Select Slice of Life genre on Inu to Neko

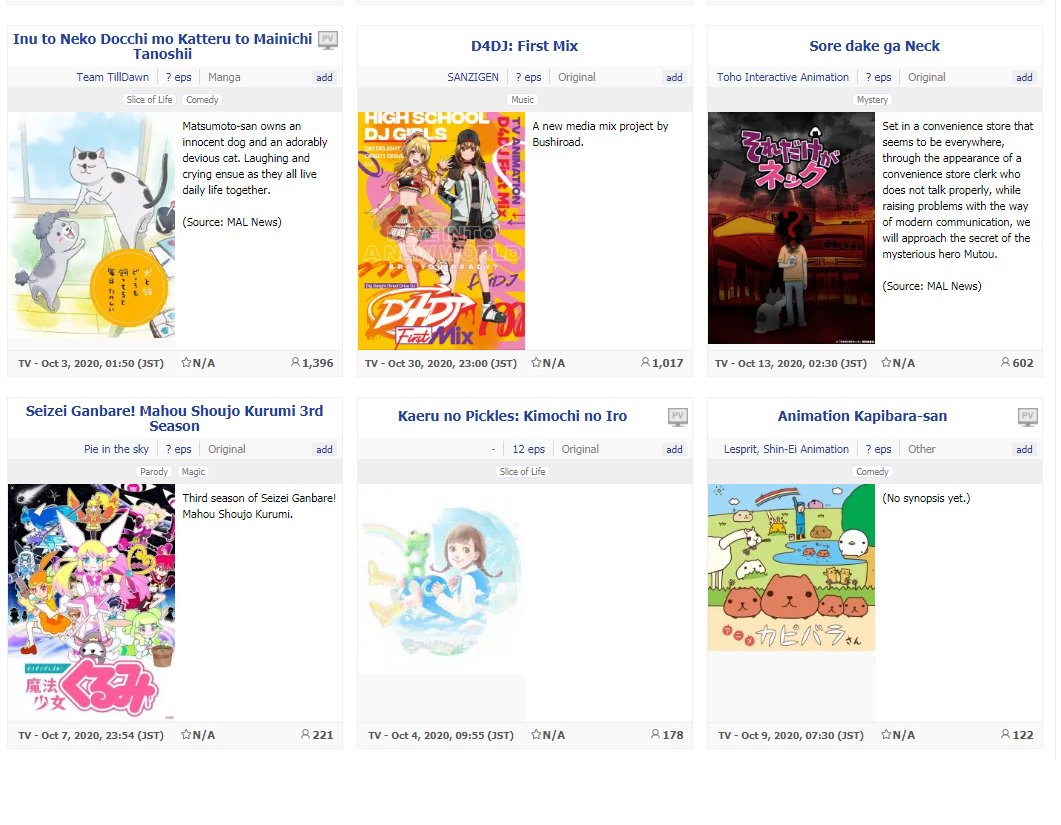coord(149,99)
